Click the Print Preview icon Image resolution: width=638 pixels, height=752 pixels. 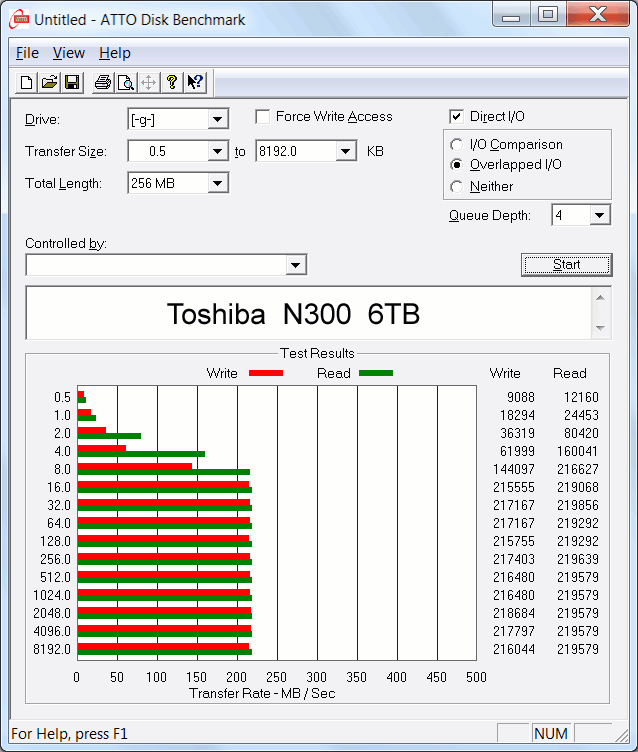click(x=126, y=82)
